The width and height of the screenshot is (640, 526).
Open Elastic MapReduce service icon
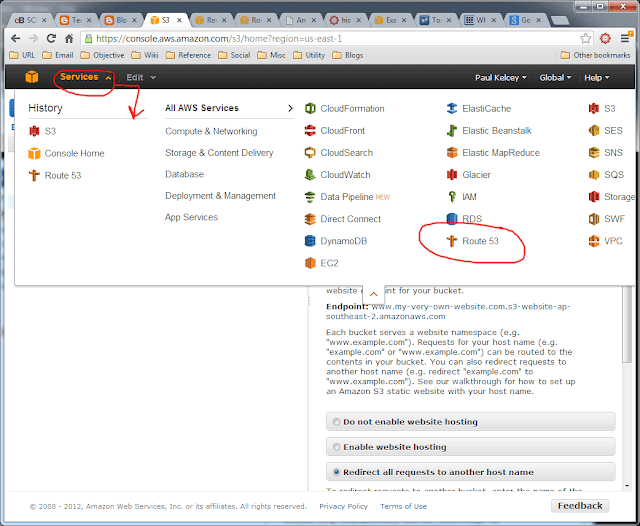(452, 153)
